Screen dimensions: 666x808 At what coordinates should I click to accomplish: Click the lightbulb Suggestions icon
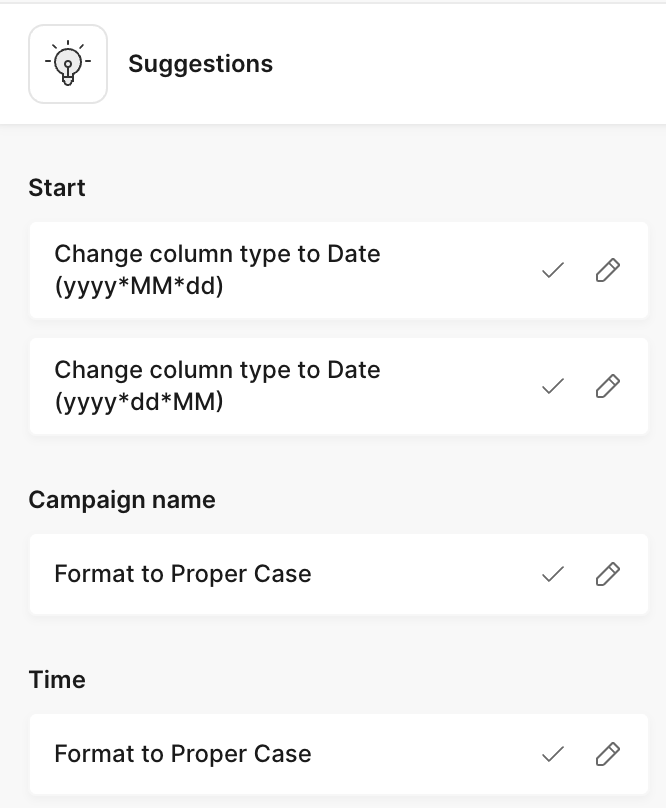pyautogui.click(x=68, y=64)
